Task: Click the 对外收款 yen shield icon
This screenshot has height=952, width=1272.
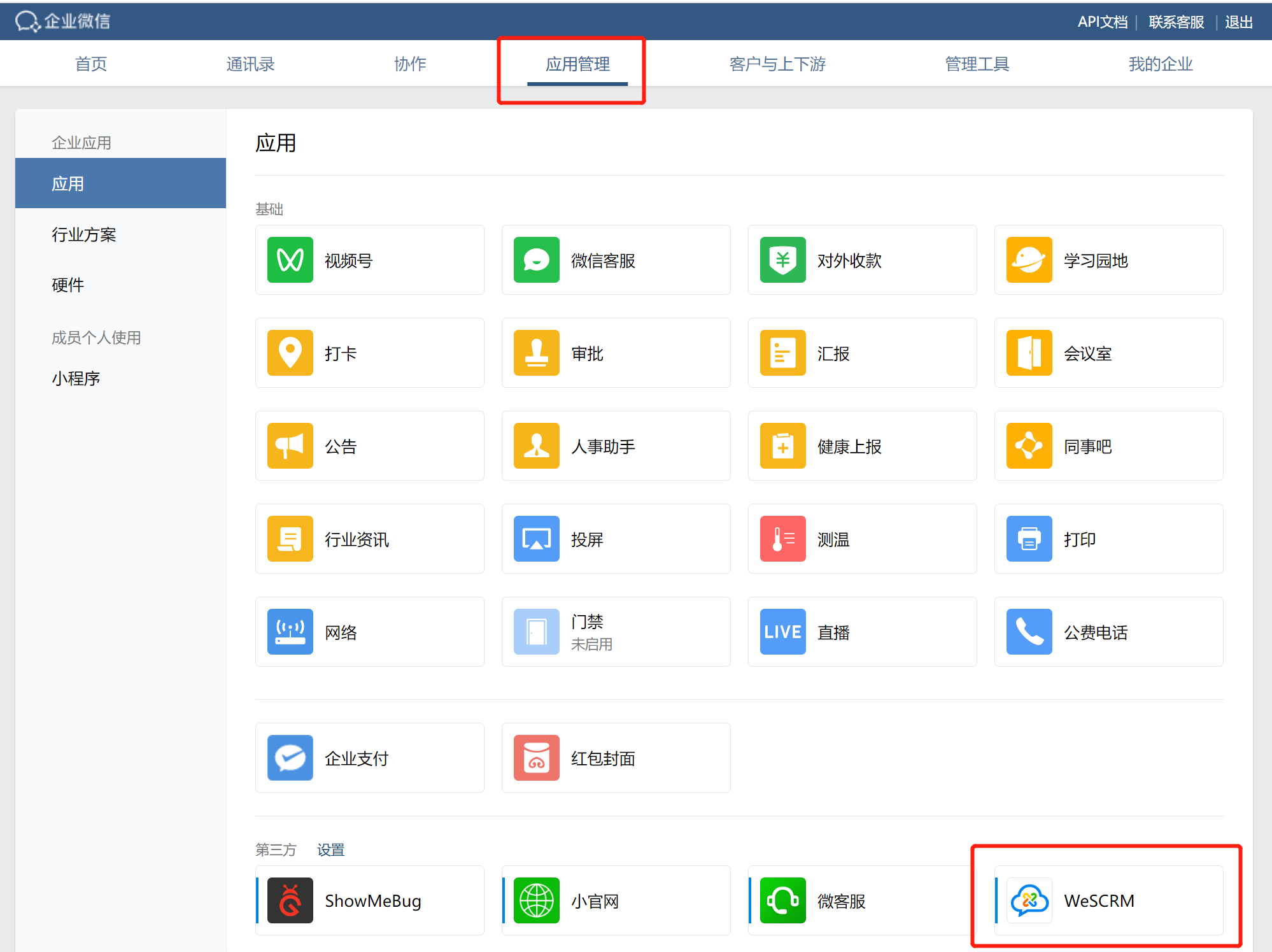Action: (x=783, y=260)
